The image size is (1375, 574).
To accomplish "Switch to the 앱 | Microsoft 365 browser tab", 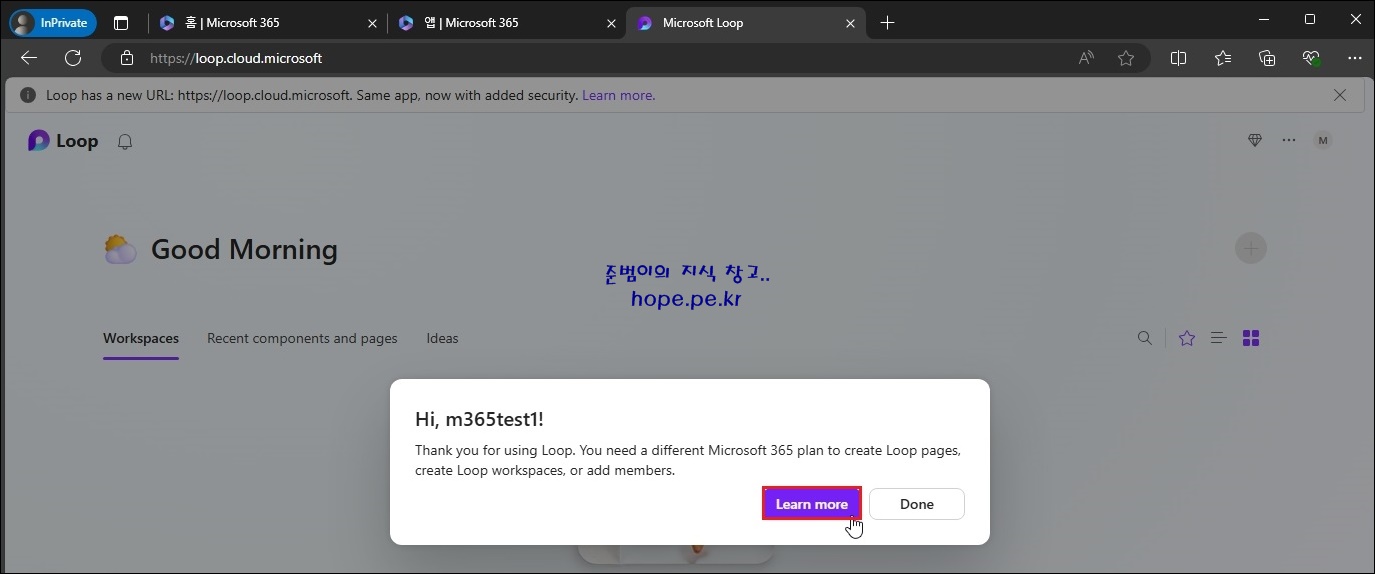I will (x=506, y=23).
